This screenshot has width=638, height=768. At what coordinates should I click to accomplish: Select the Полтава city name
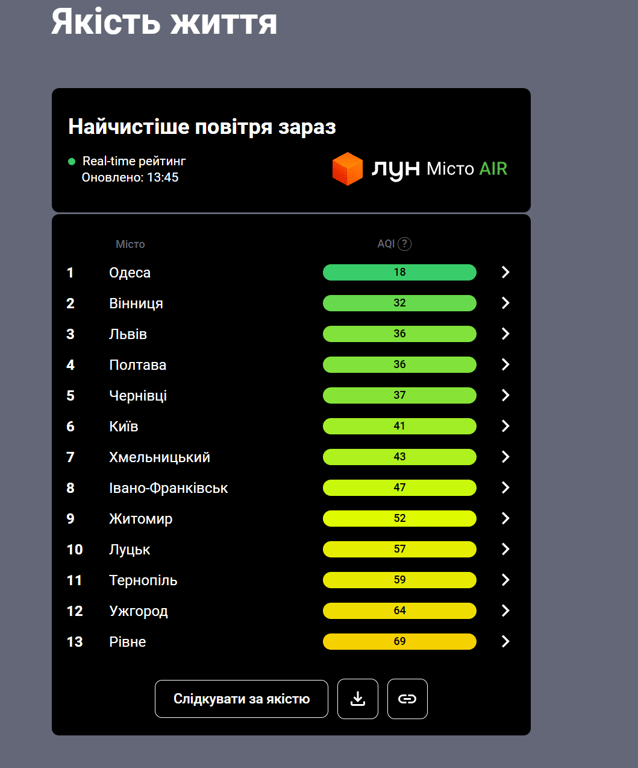[x=138, y=365]
